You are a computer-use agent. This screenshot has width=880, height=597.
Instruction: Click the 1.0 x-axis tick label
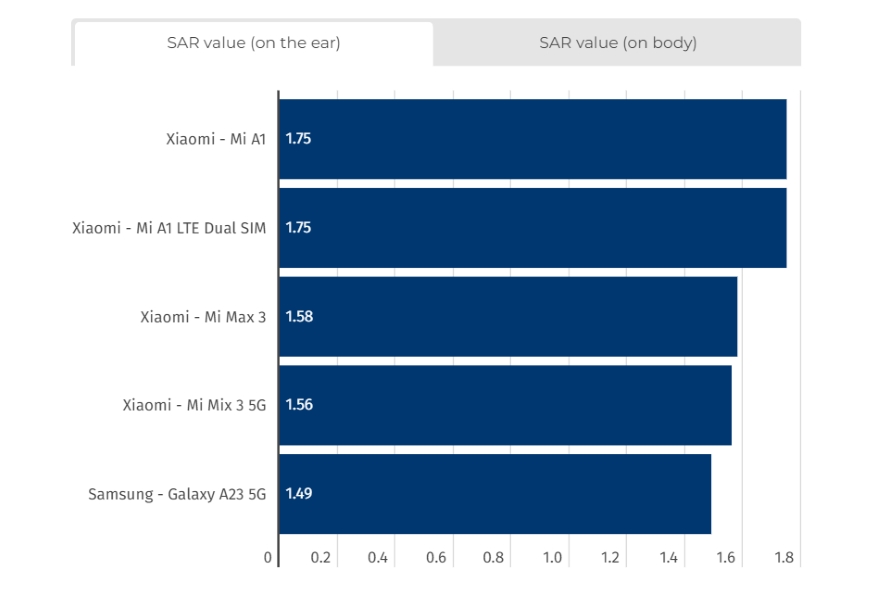coord(552,558)
